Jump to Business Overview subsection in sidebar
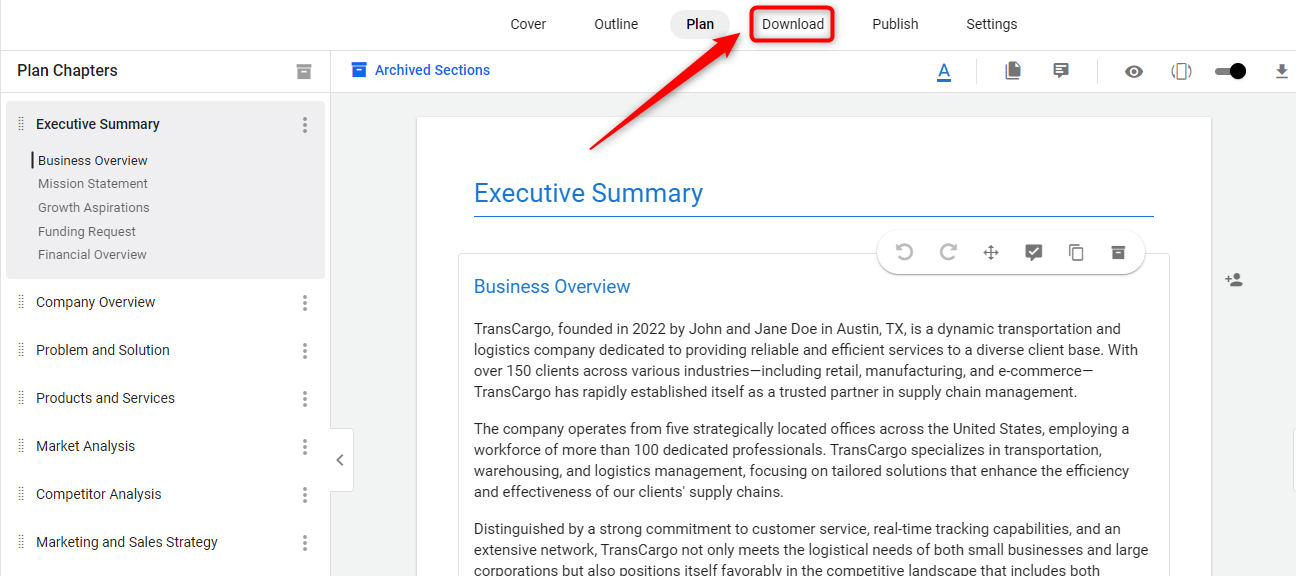 [93, 161]
